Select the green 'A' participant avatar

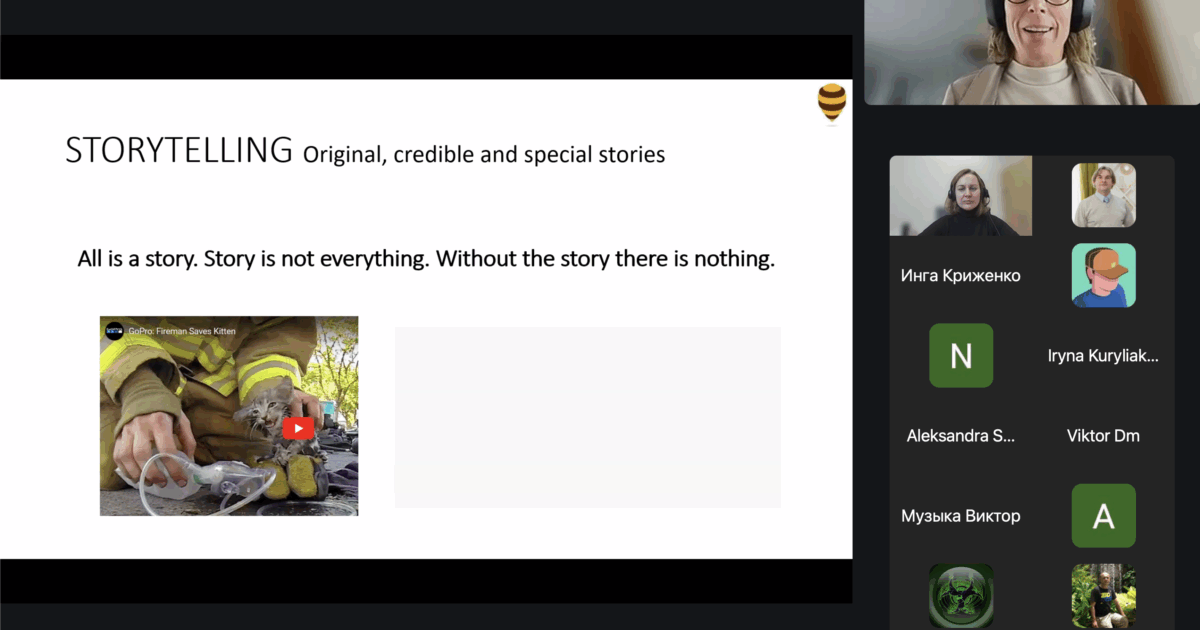click(x=1103, y=516)
